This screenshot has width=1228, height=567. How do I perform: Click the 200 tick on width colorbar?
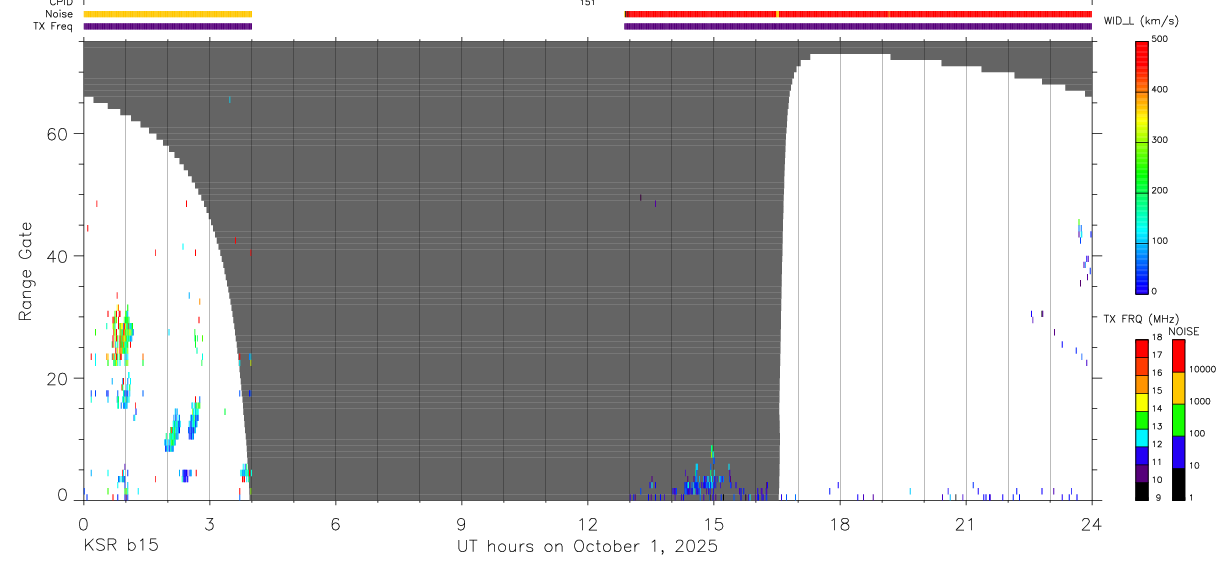tap(1160, 191)
